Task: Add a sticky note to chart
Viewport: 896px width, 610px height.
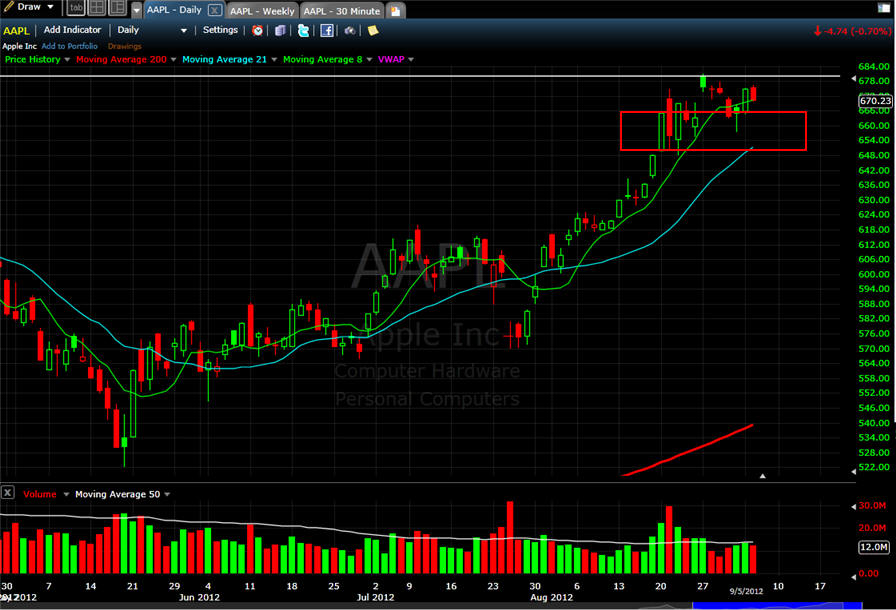Action: 373,30
